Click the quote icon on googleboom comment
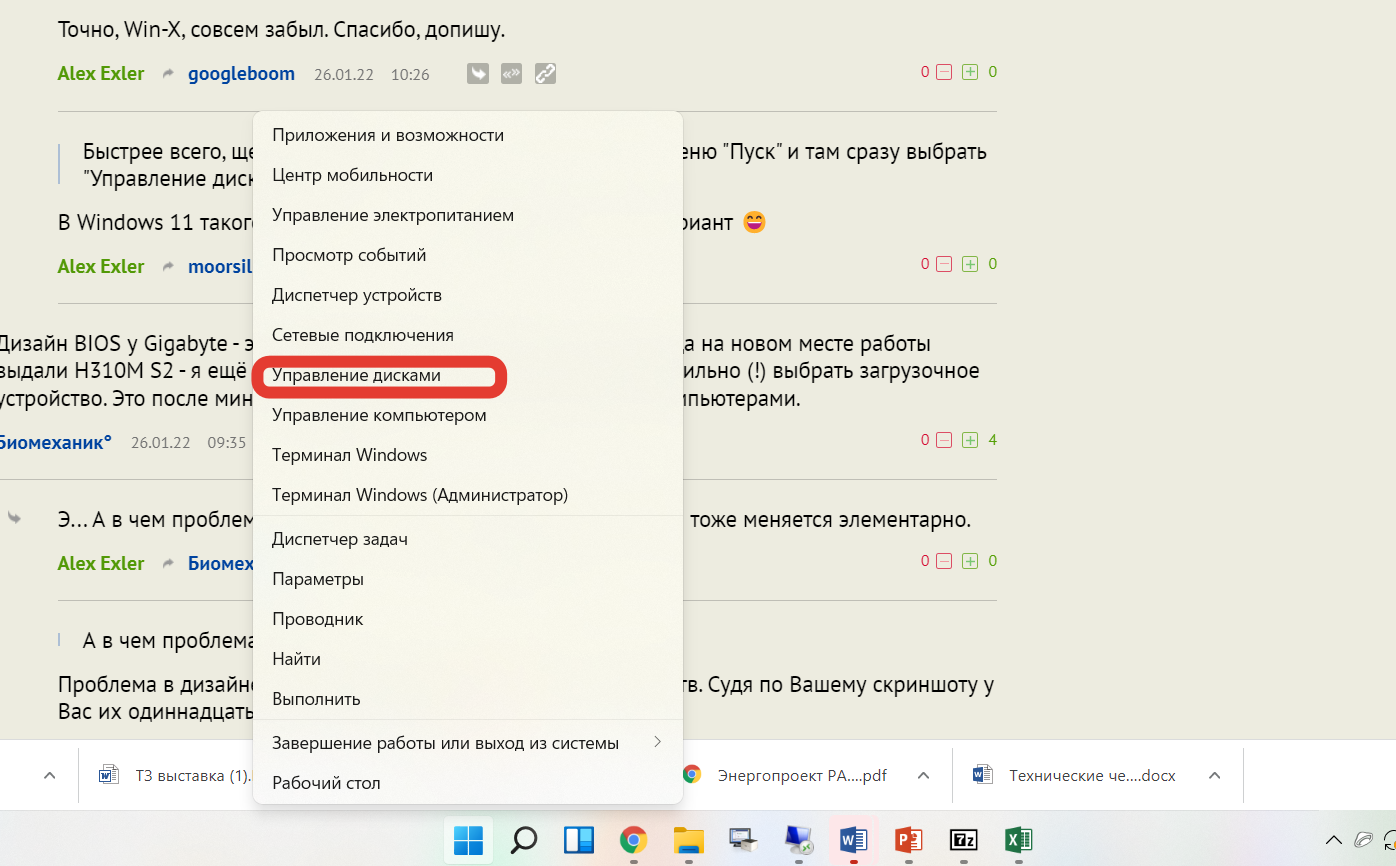1396x866 pixels. pos(511,73)
